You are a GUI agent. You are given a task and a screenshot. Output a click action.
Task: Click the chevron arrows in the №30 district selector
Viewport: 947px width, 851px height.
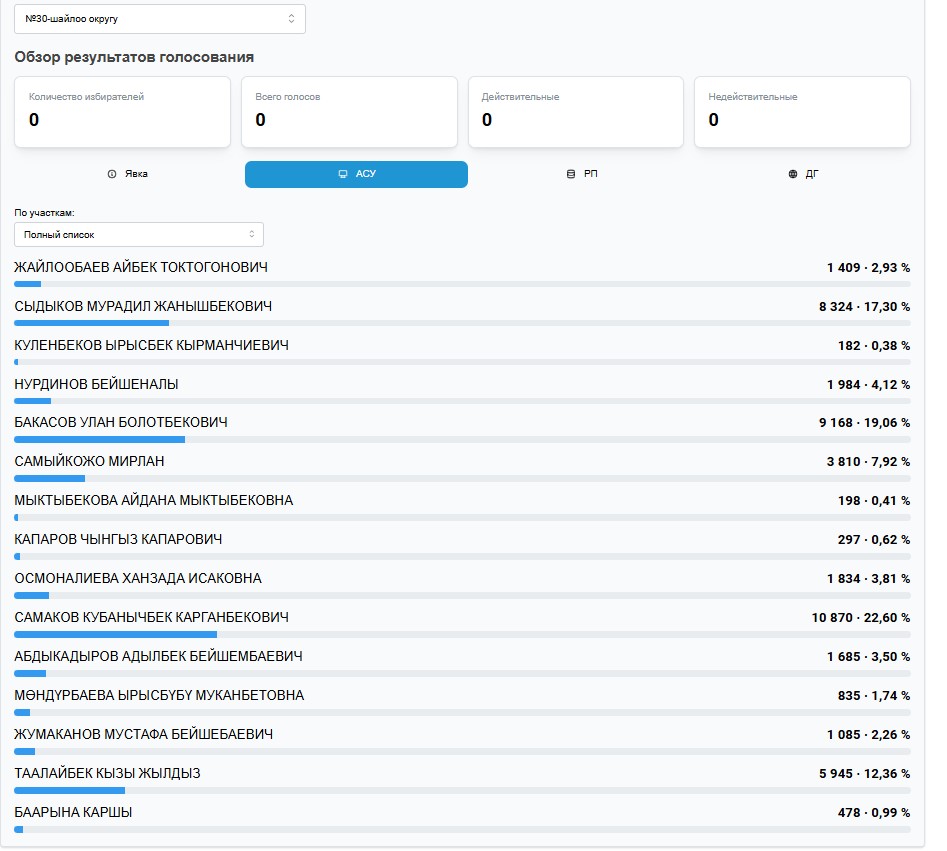291,19
